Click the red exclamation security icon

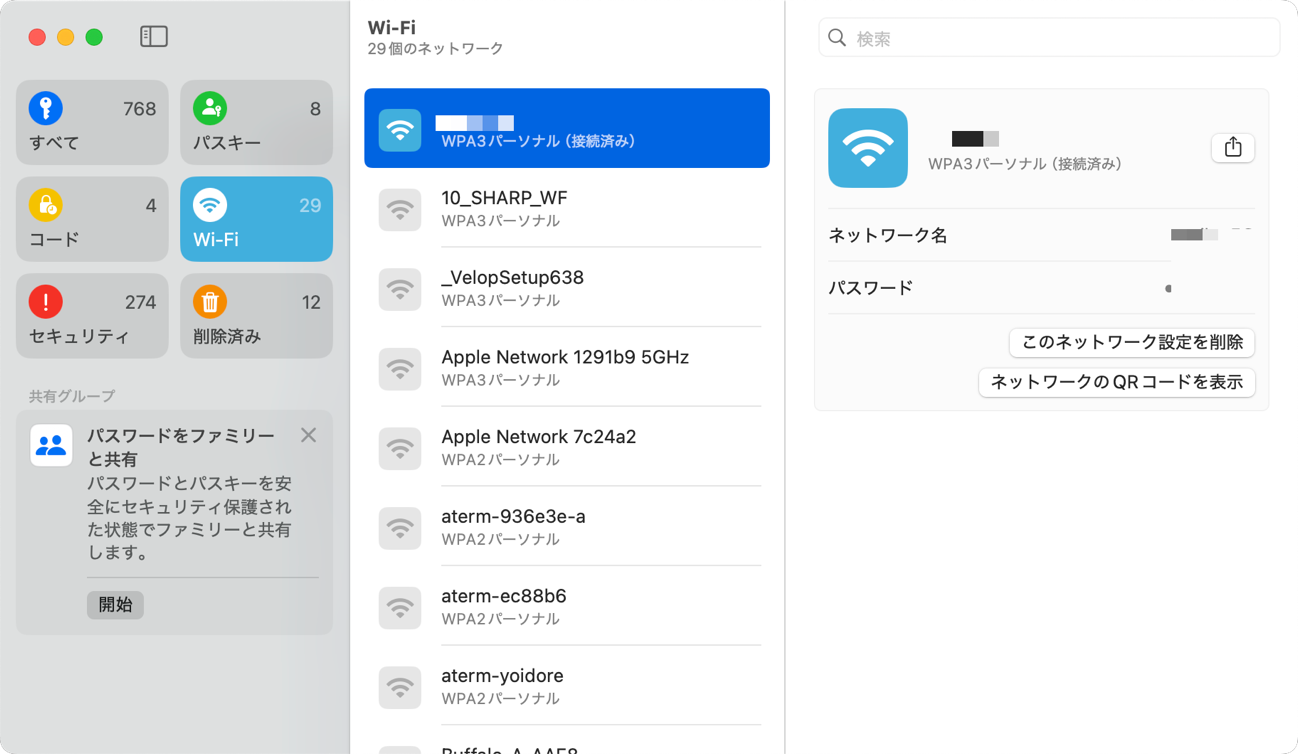[x=46, y=301]
